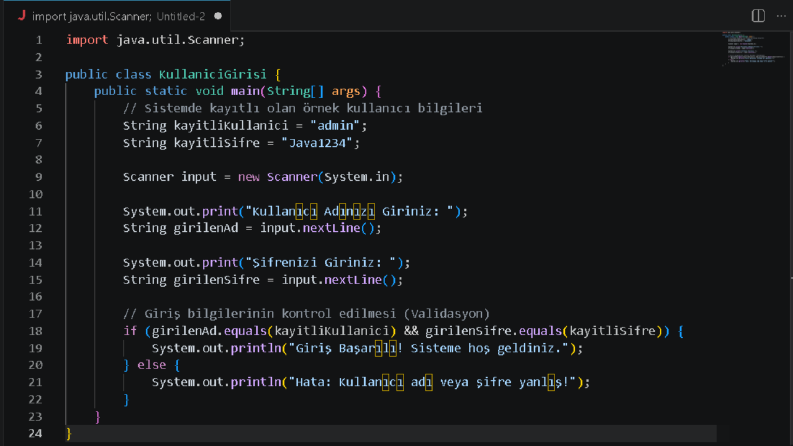Screen dimensions: 793x446
Task: Click the "if" keyword on line 18
Action: tap(130, 331)
